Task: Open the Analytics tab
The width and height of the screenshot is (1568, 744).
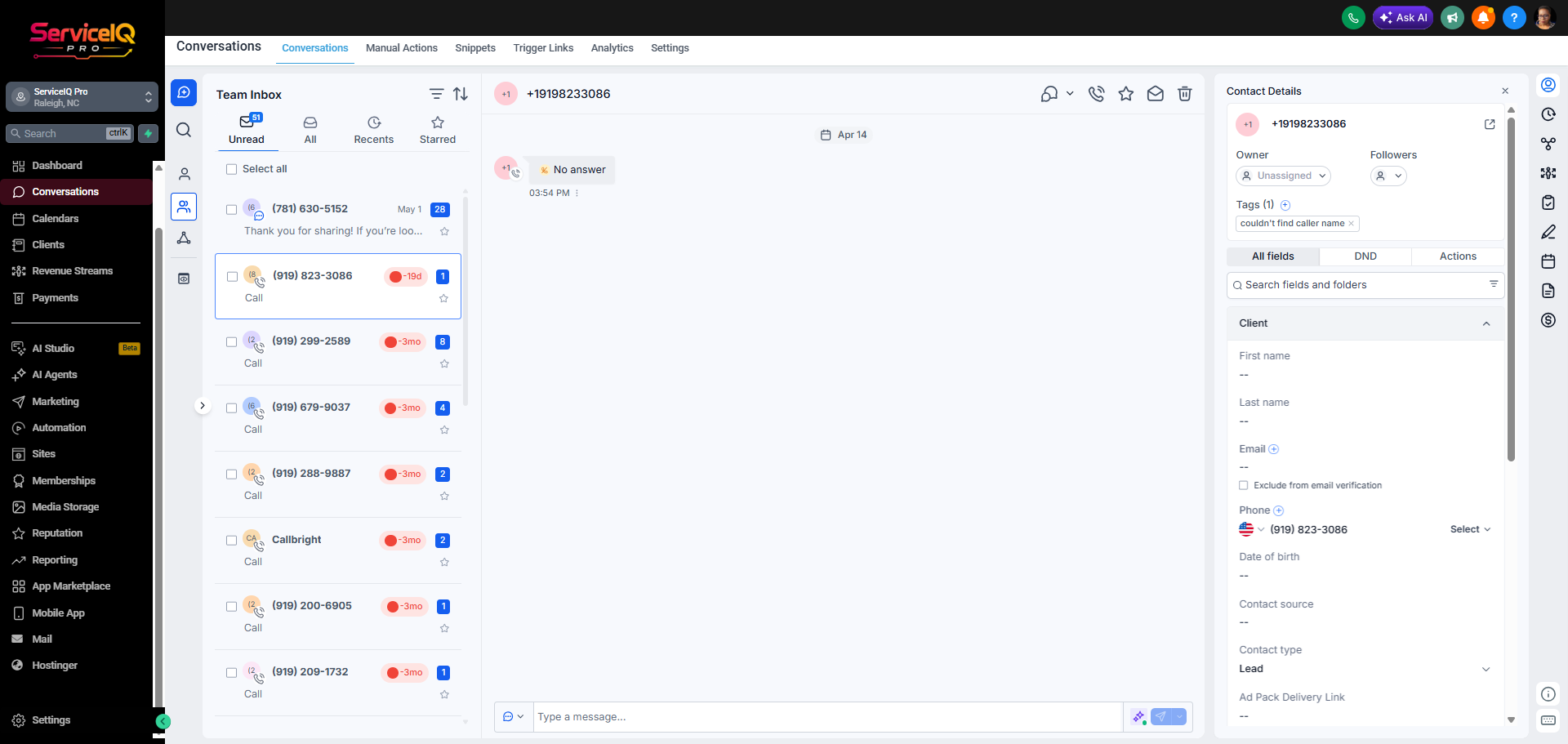Action: pyautogui.click(x=612, y=48)
